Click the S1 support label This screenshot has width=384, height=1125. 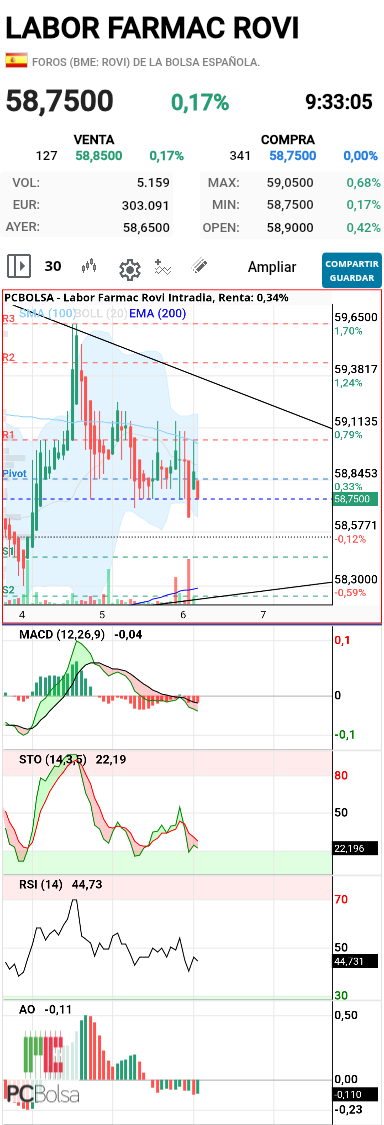coord(8,551)
